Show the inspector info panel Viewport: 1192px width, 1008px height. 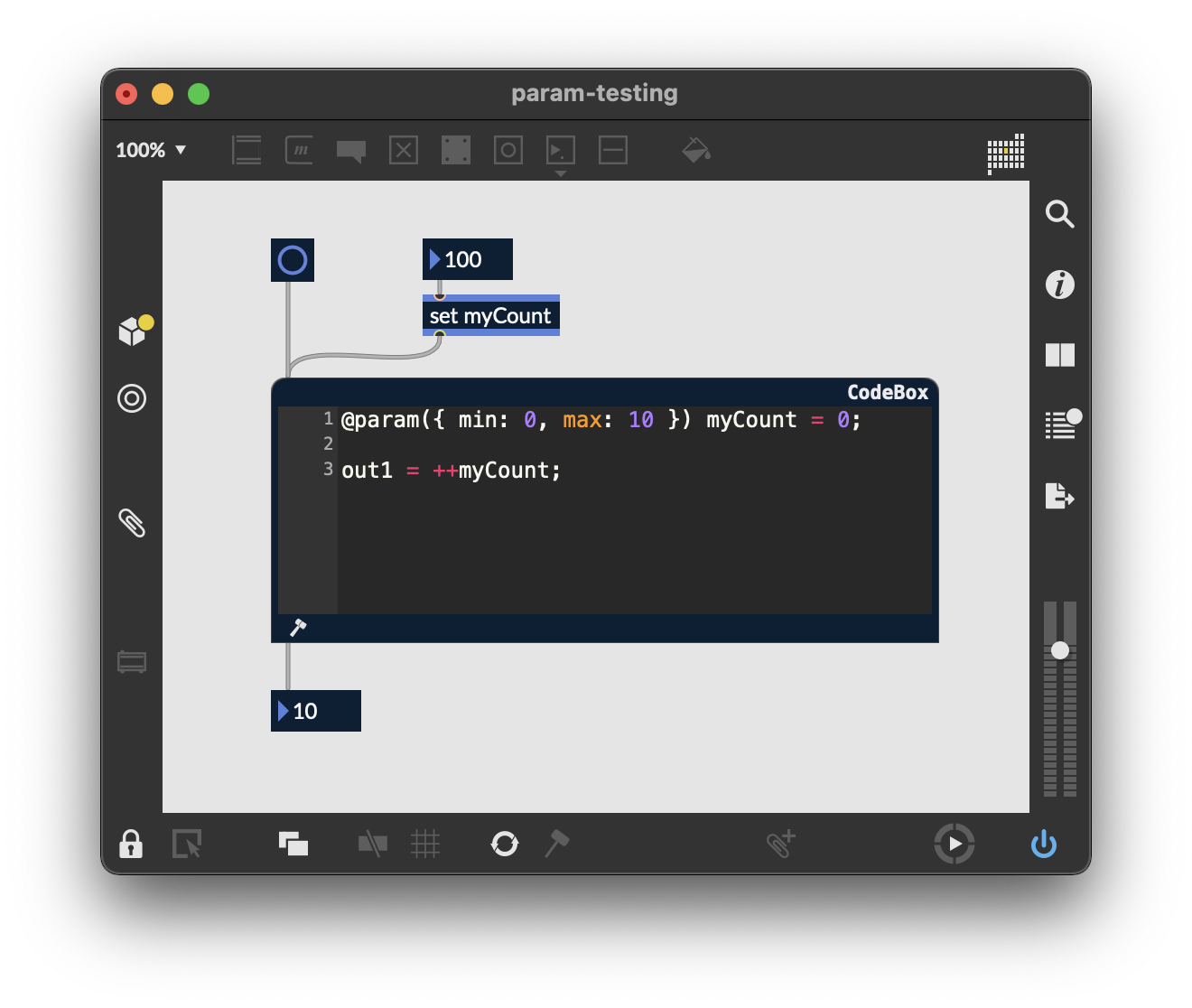(1059, 285)
